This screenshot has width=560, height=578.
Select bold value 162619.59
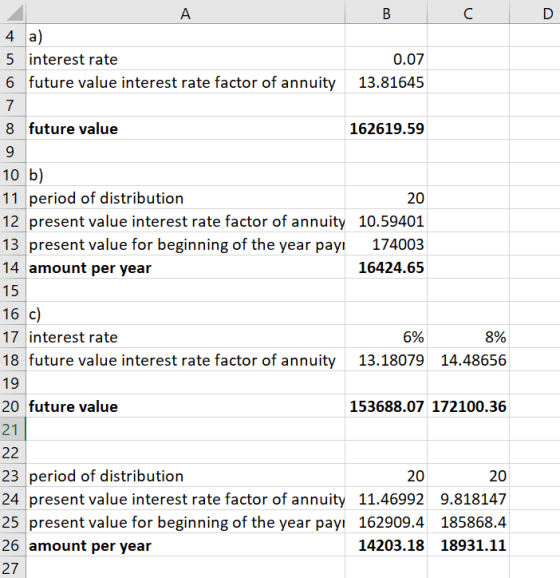point(386,128)
